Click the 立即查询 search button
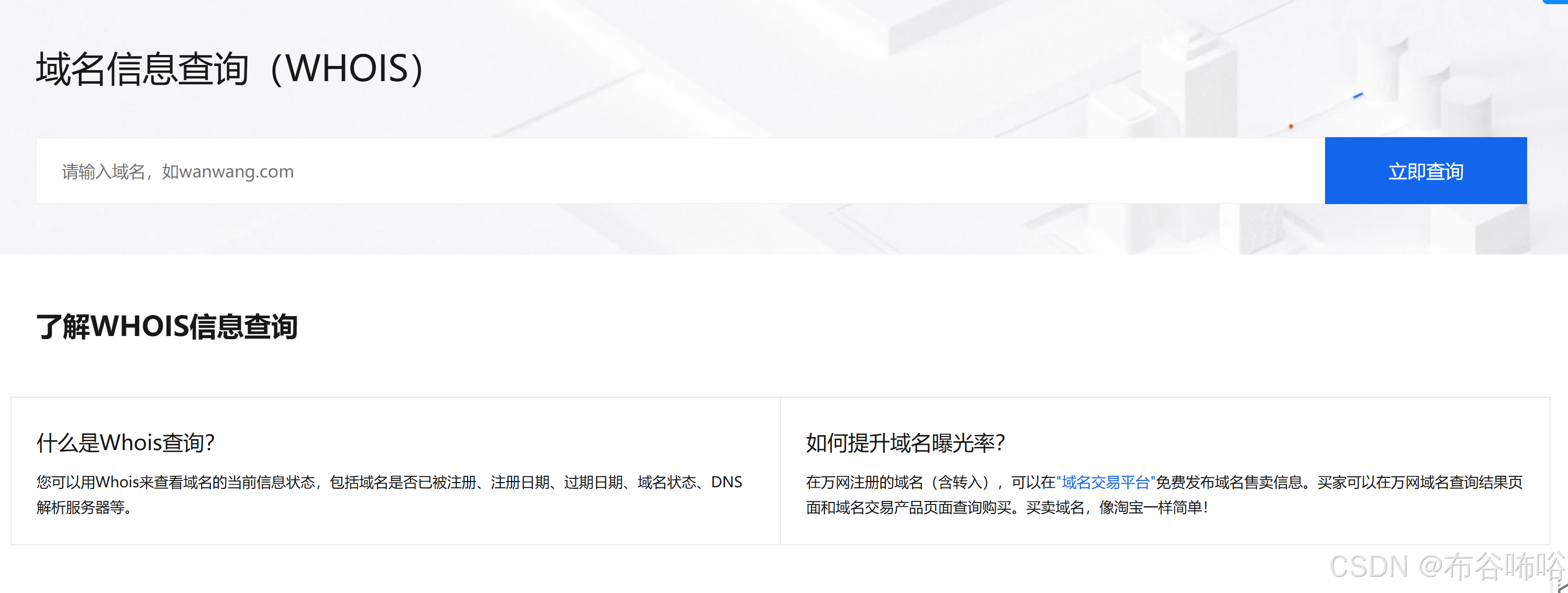 1425,171
